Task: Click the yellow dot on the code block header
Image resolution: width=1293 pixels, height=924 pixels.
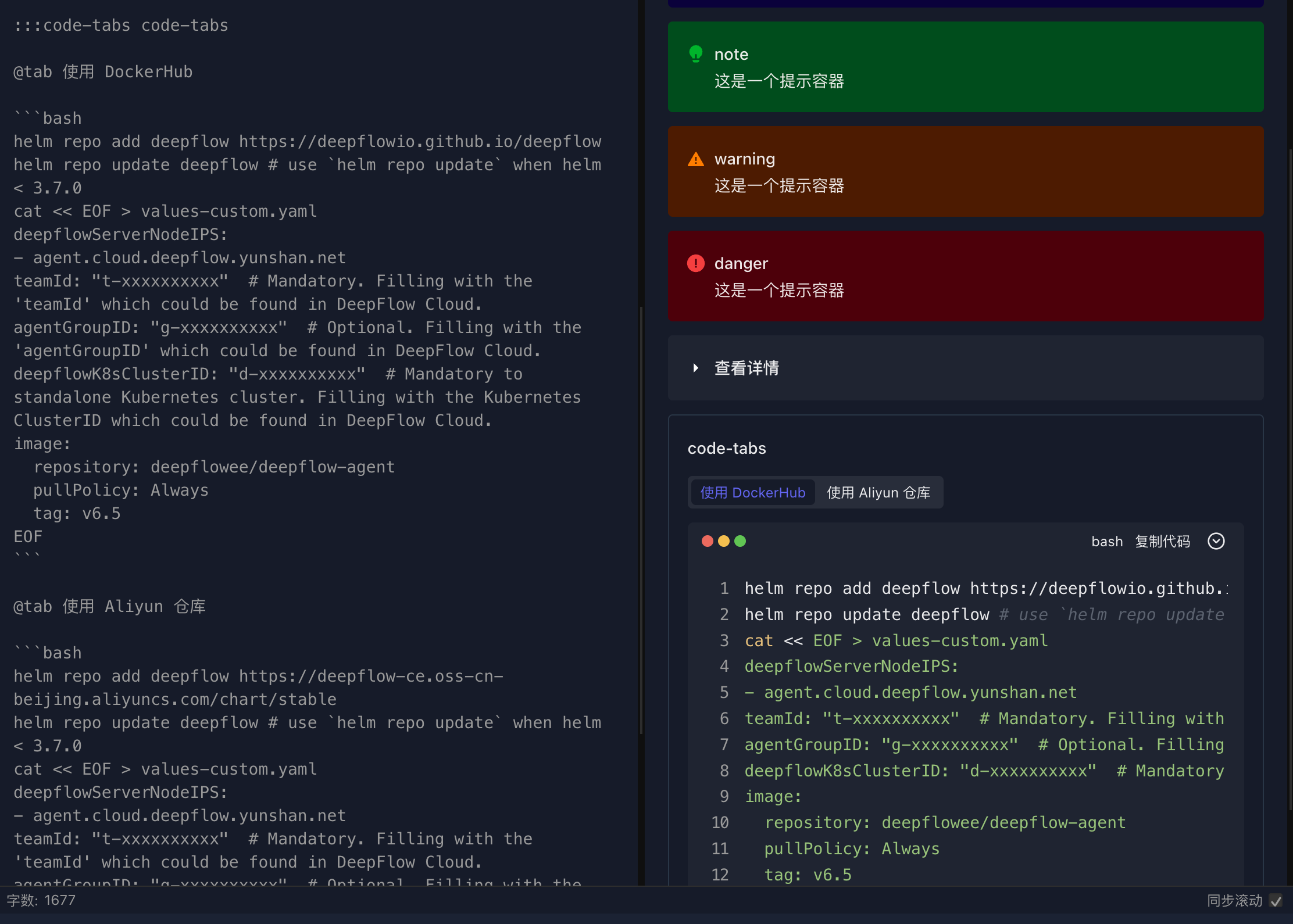Action: point(724,541)
